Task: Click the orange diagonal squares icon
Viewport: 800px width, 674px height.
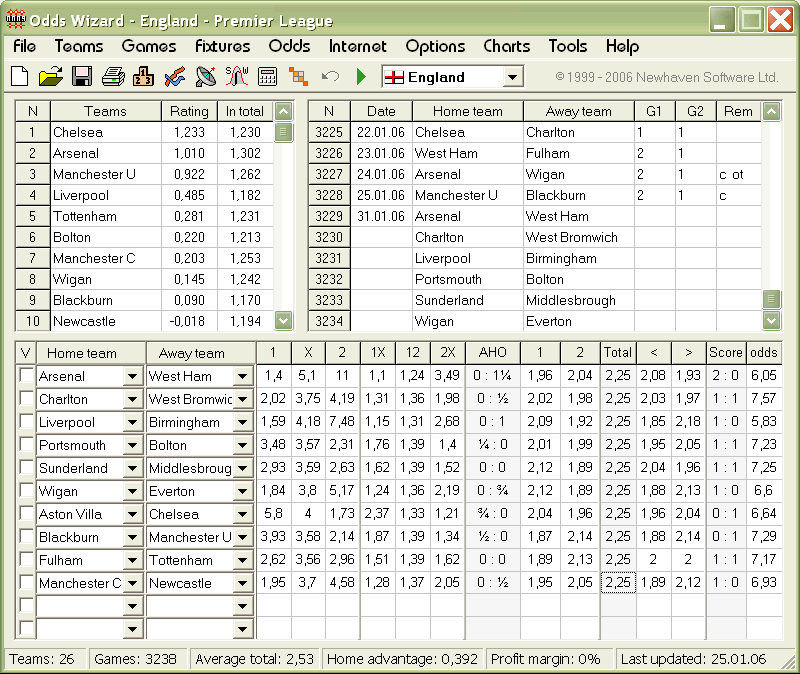Action: (x=298, y=77)
